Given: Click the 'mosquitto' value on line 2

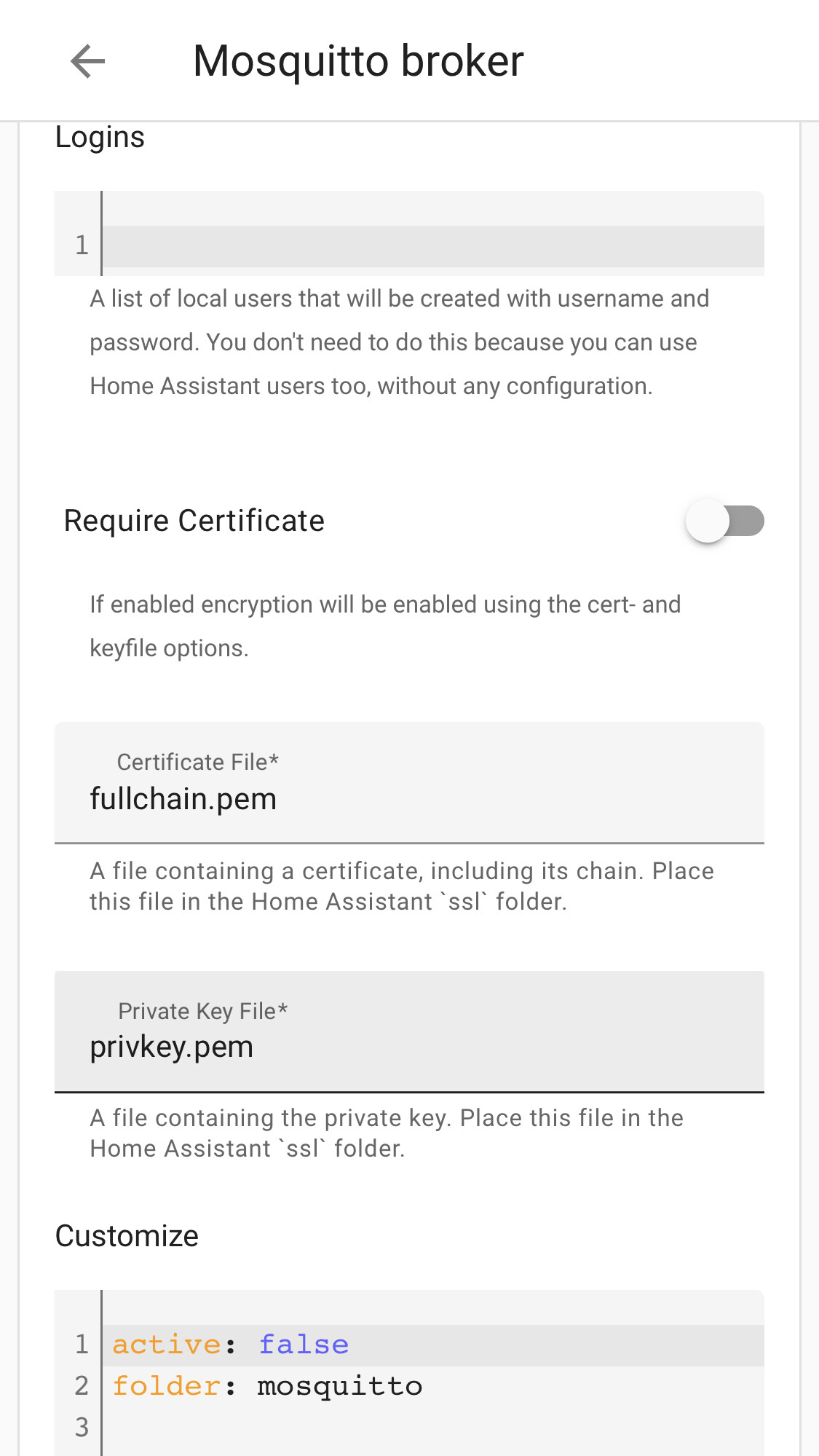Looking at the screenshot, I should click(339, 1385).
